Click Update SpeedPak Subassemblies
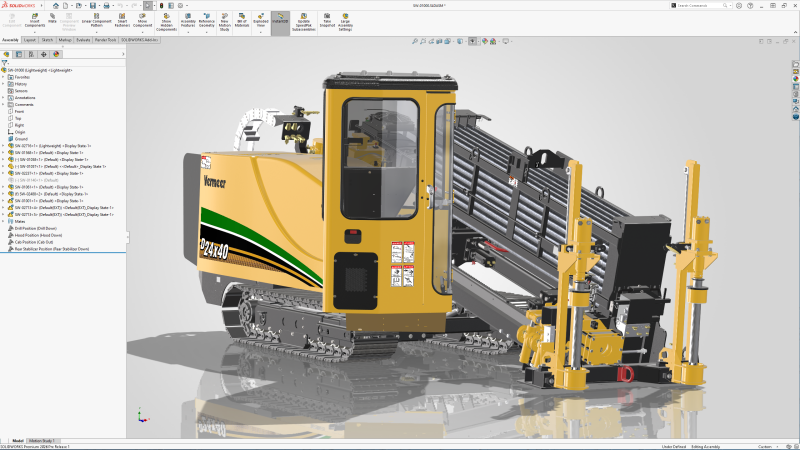 point(304,22)
